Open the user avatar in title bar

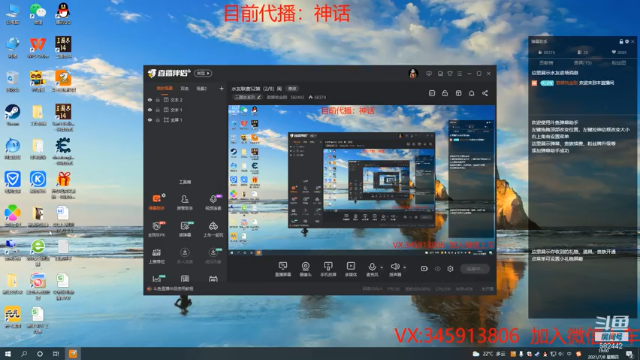413,73
